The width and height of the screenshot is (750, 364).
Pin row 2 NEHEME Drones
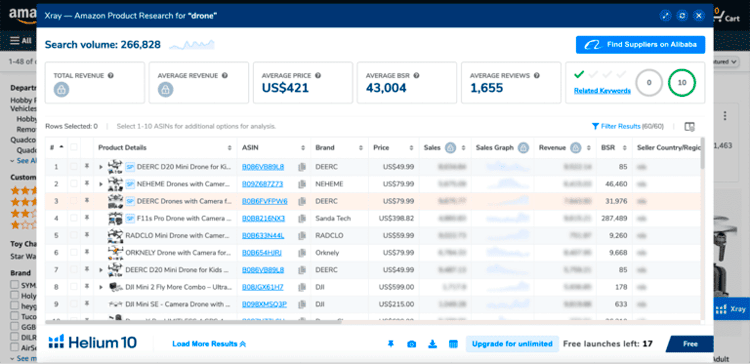(x=87, y=184)
